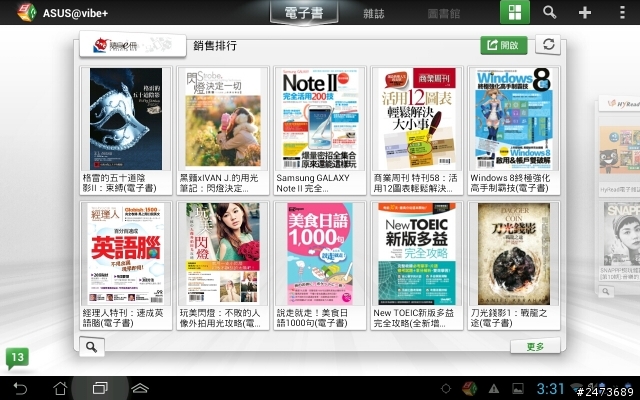Open the 閃燈決定一切 book cover
Viewport: 640px width, 400px height.
(x=223, y=118)
